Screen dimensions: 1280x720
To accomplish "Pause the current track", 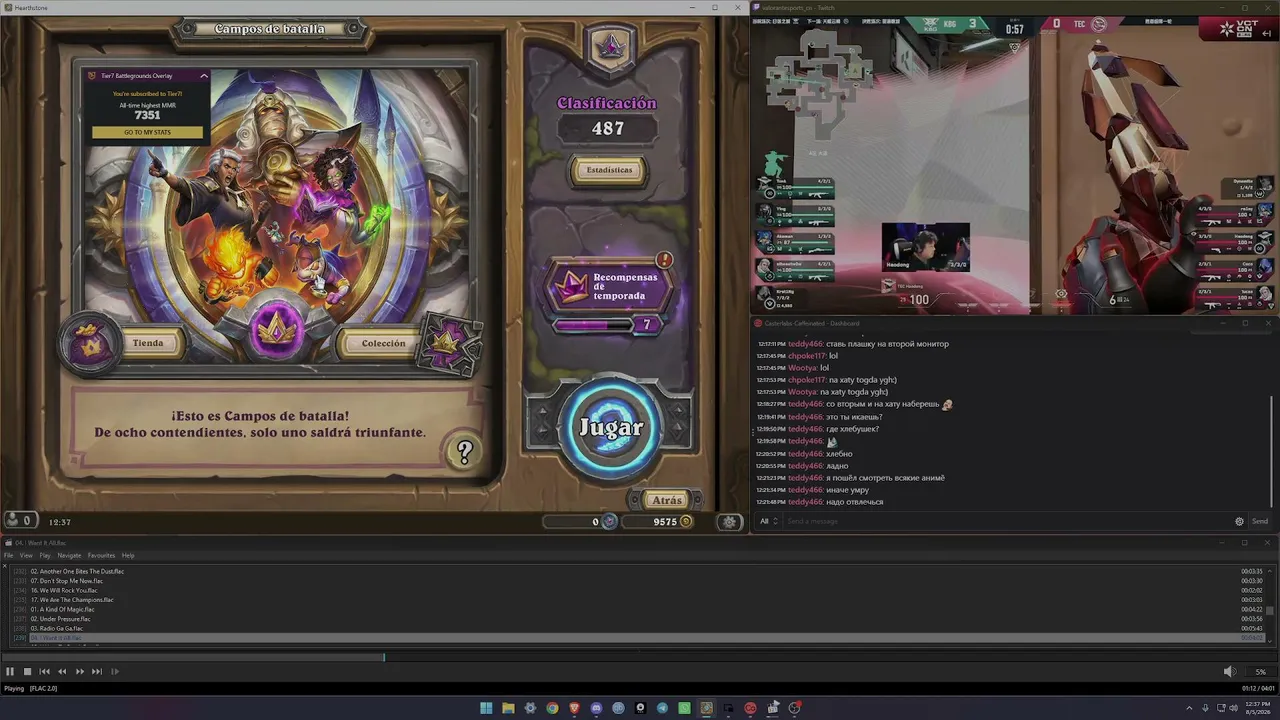I will [x=10, y=672].
